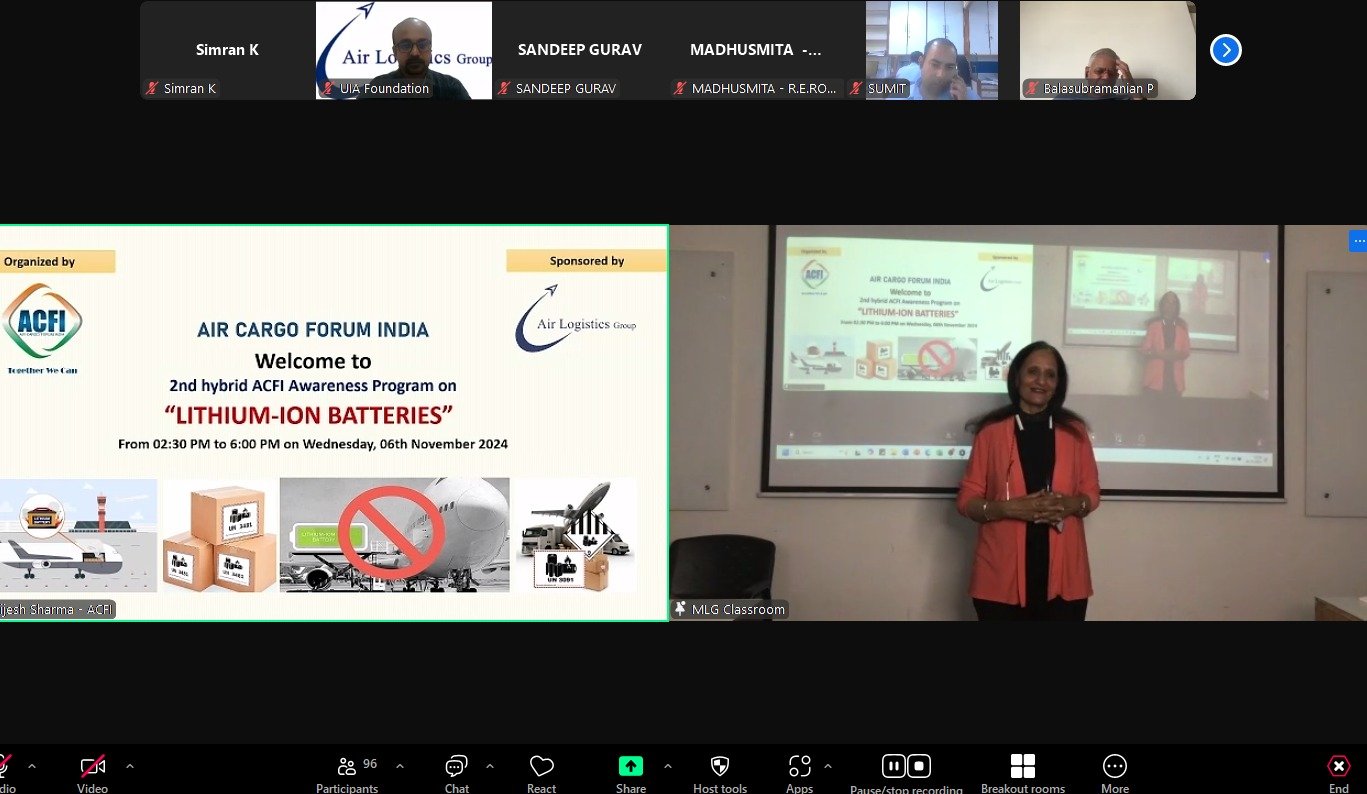Click the participant count 96
Screen dimensions: 1367x794
370,764
